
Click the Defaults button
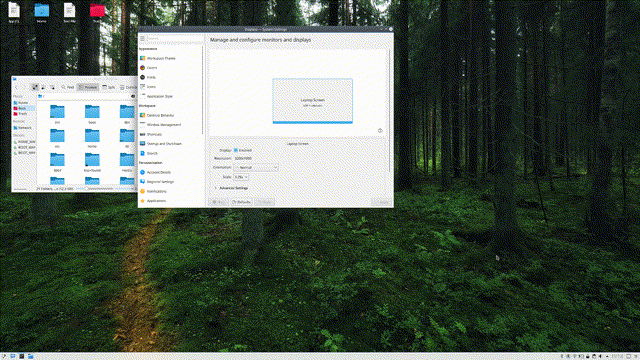pyautogui.click(x=241, y=202)
